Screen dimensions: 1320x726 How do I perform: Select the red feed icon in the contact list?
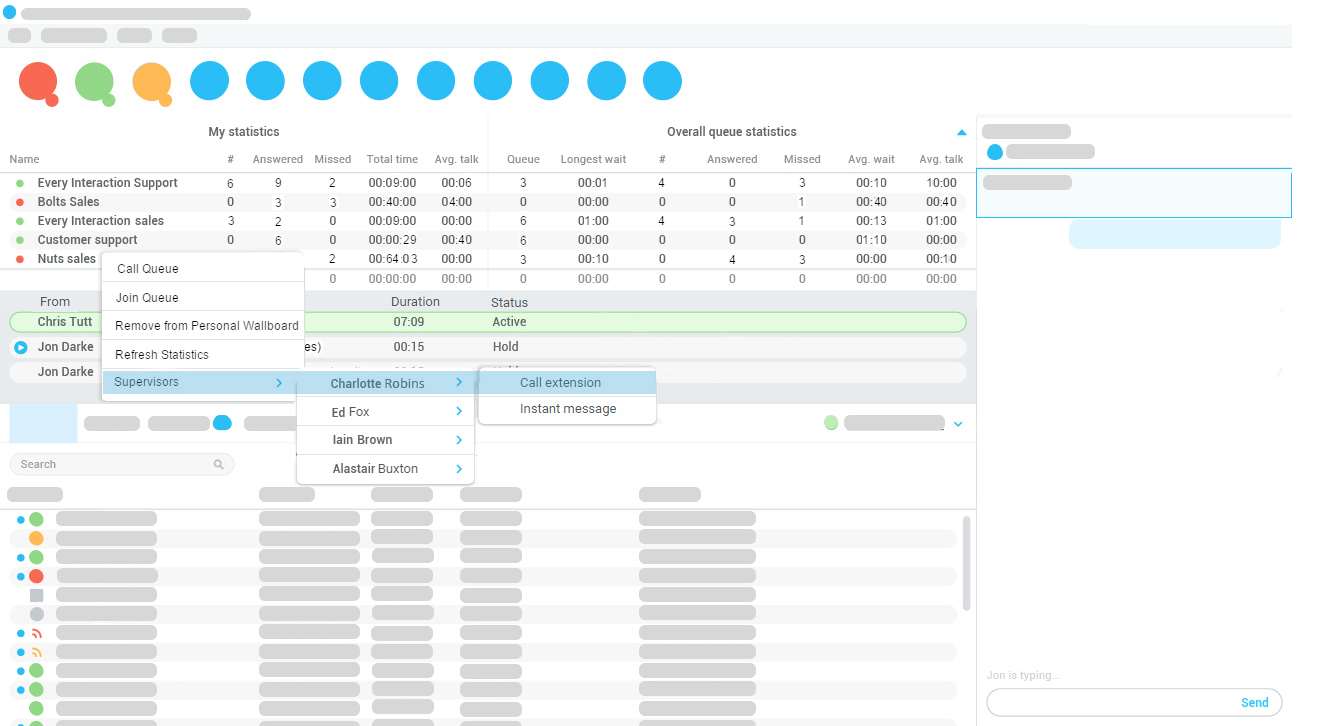pos(36,633)
